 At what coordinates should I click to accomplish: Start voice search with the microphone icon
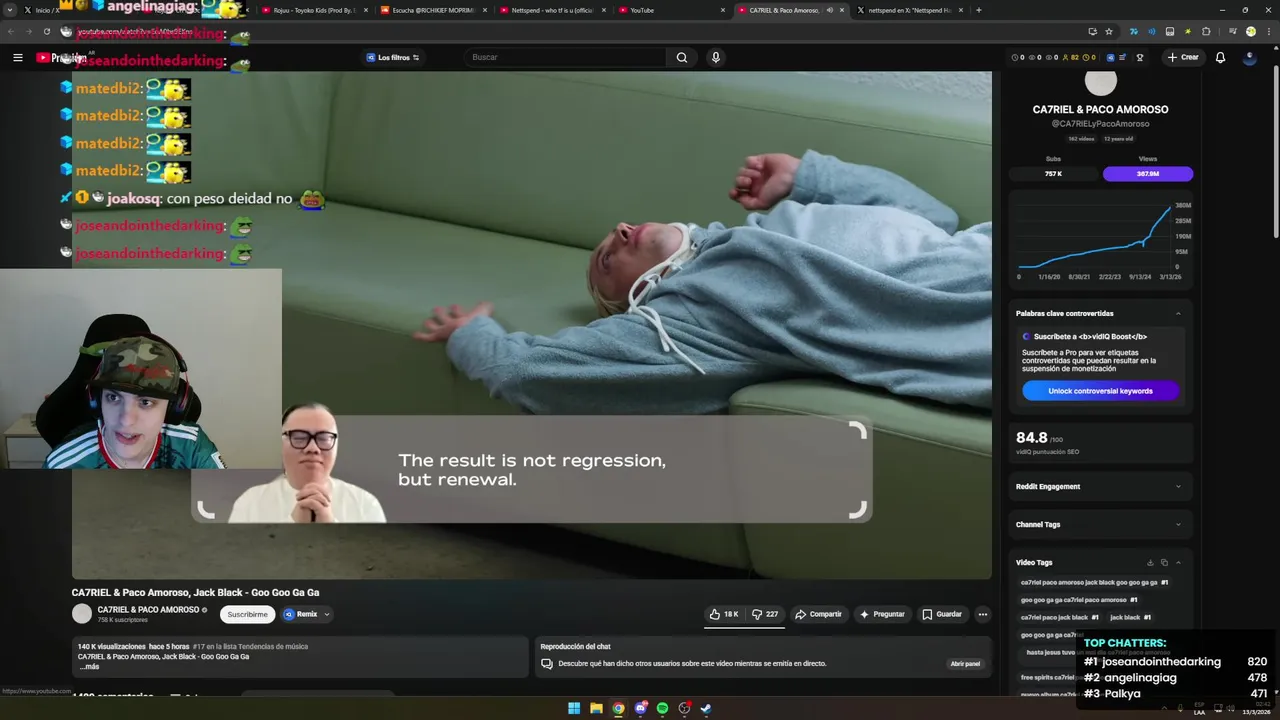coord(715,57)
